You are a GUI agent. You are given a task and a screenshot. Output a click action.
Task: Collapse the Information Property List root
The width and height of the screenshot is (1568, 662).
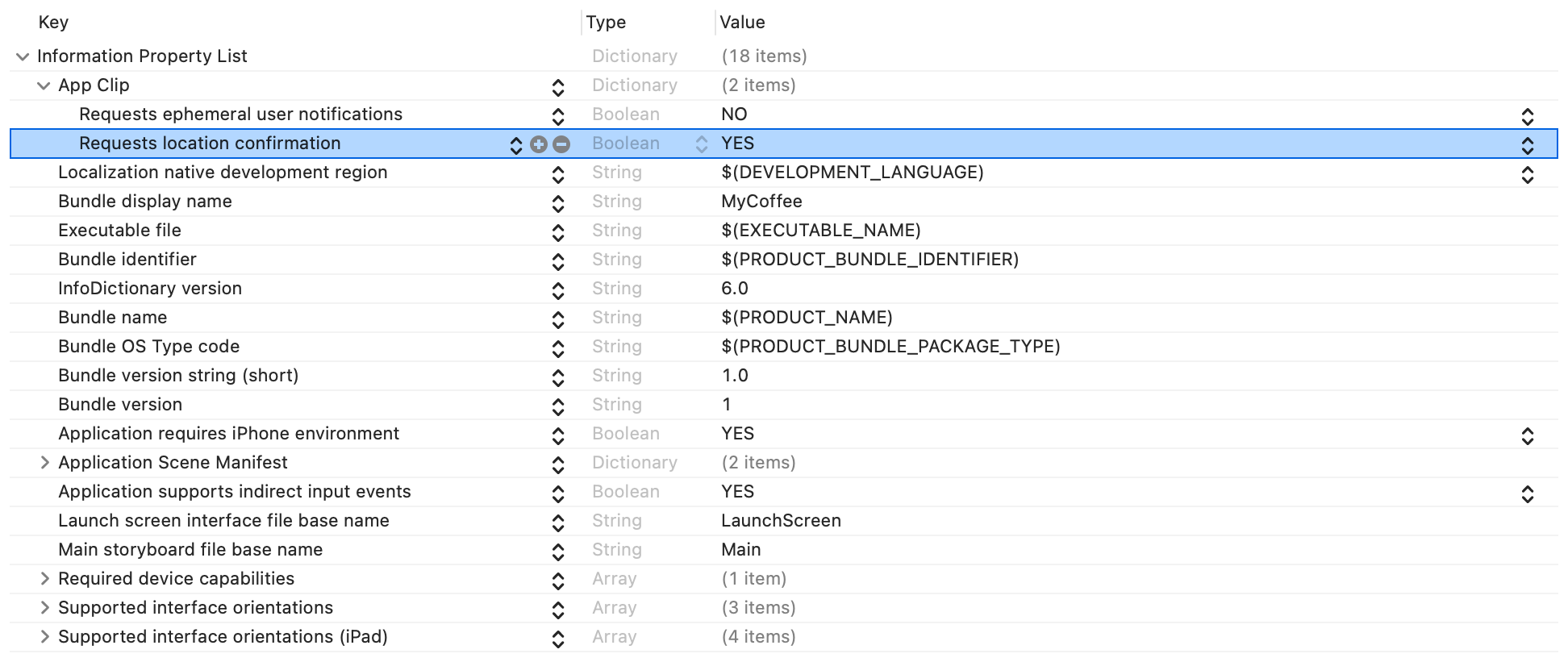pos(23,56)
